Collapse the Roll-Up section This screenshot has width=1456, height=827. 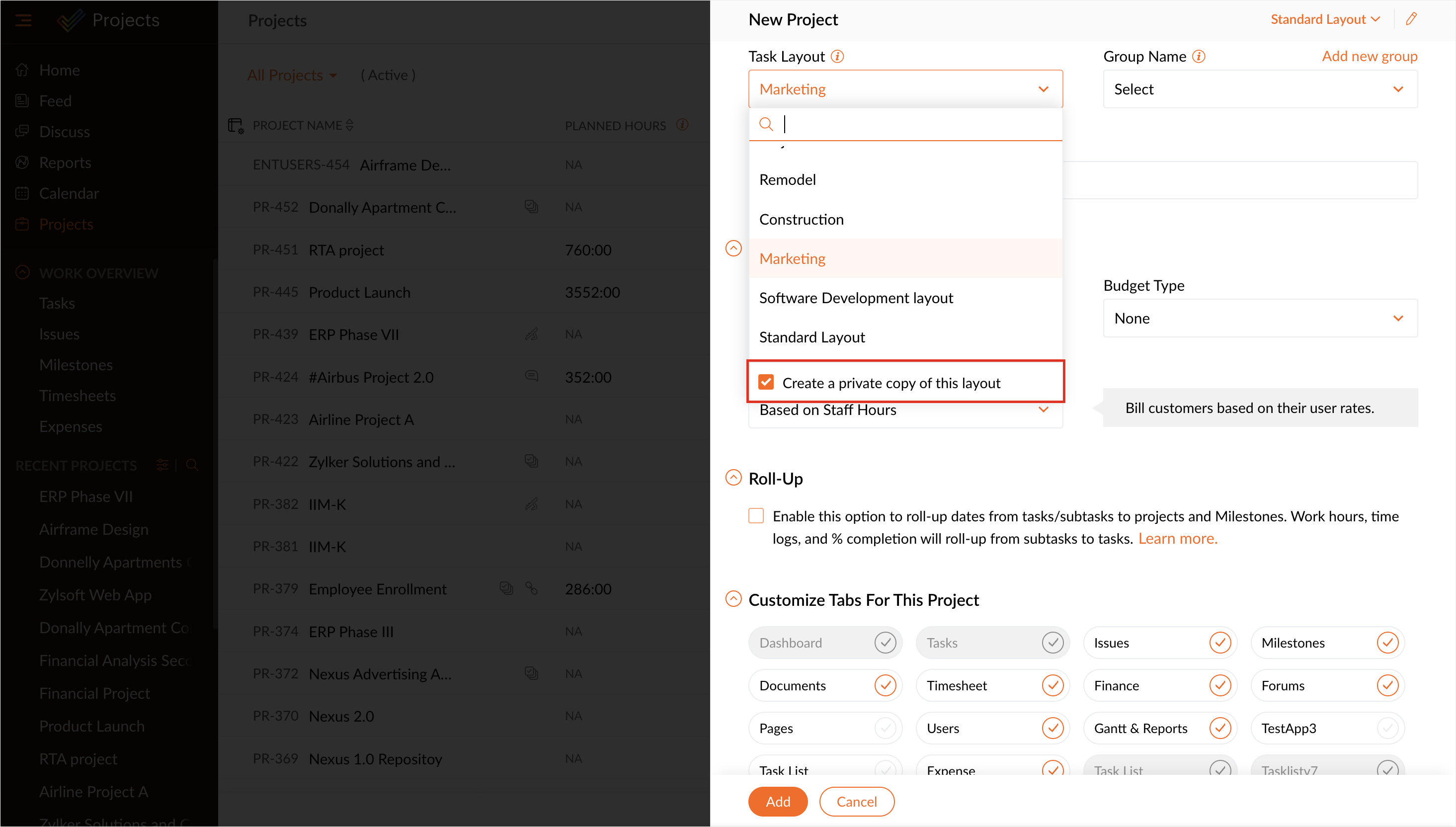click(x=733, y=478)
